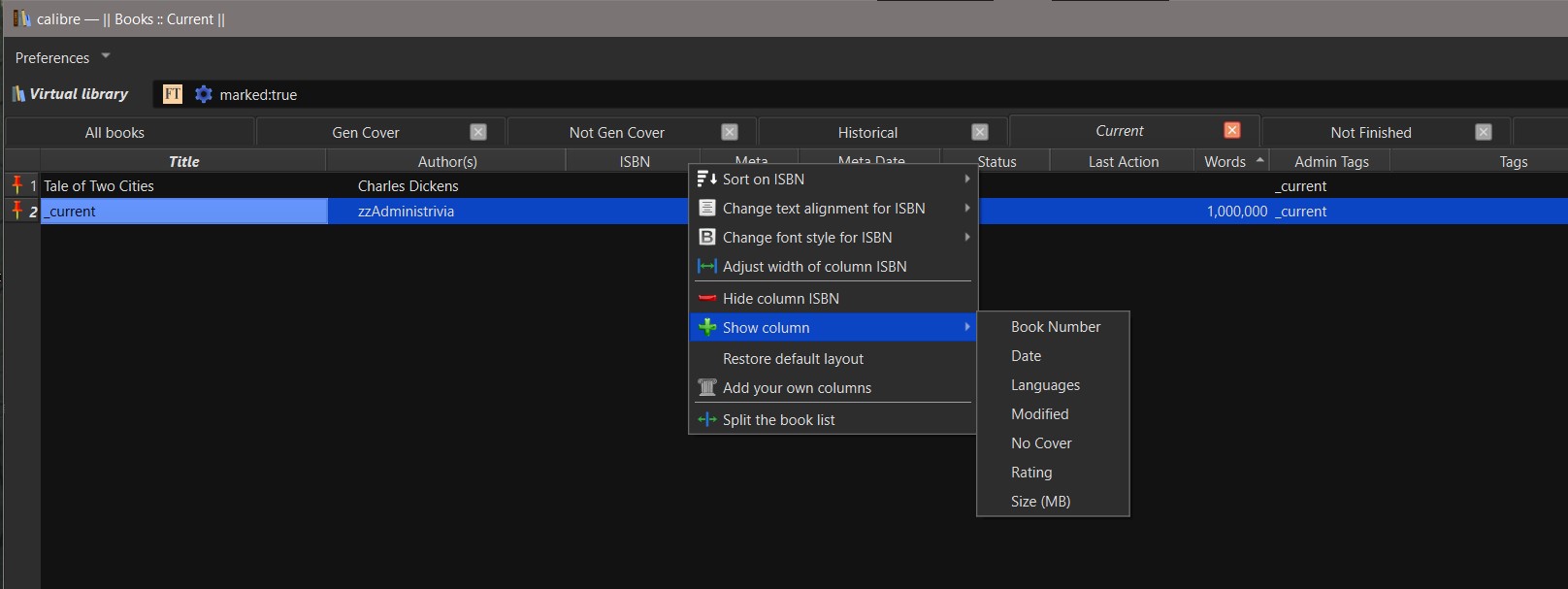
Task: Click the FT search icon in search bar
Action: [173, 94]
